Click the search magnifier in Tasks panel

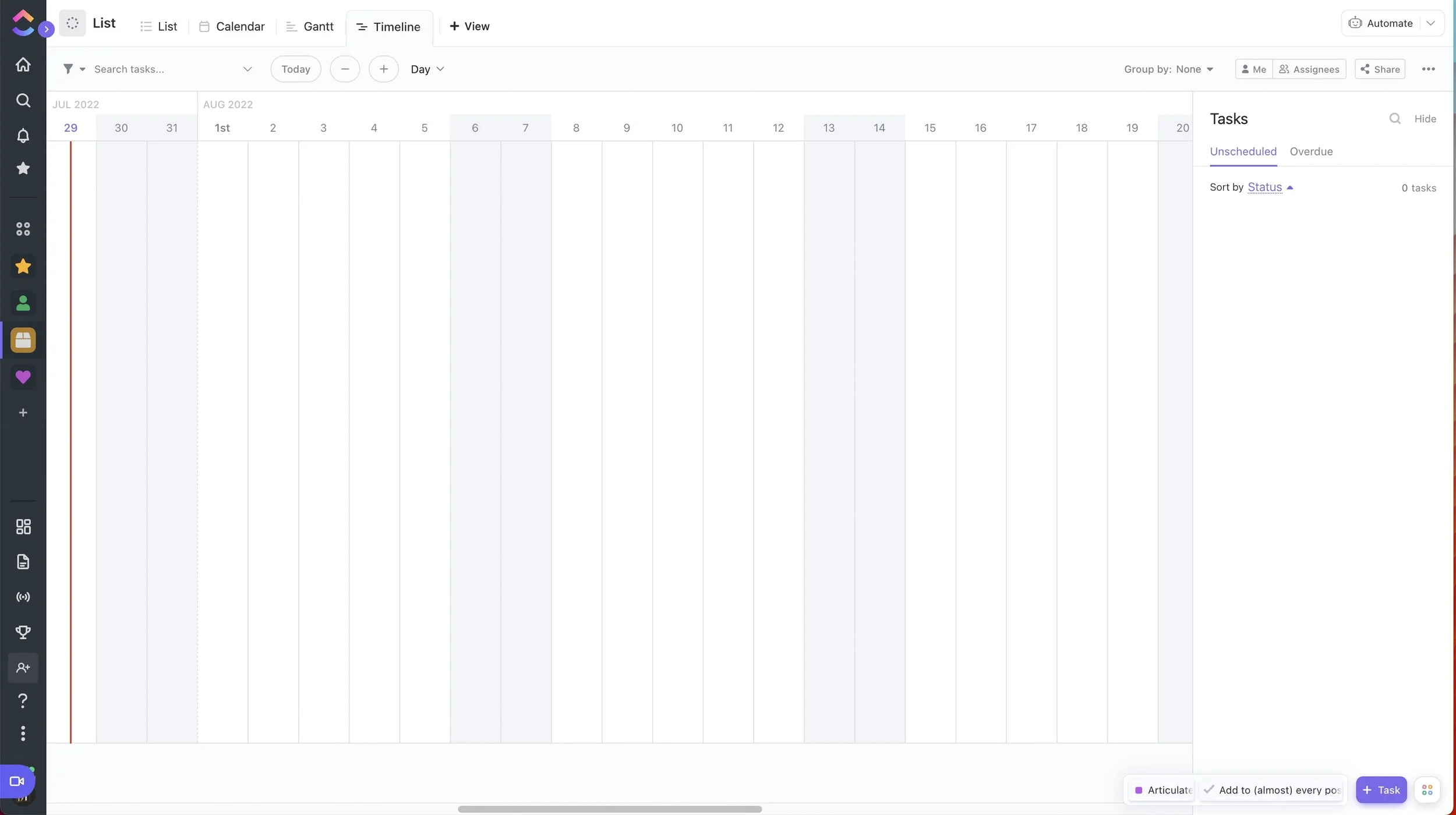[1395, 119]
